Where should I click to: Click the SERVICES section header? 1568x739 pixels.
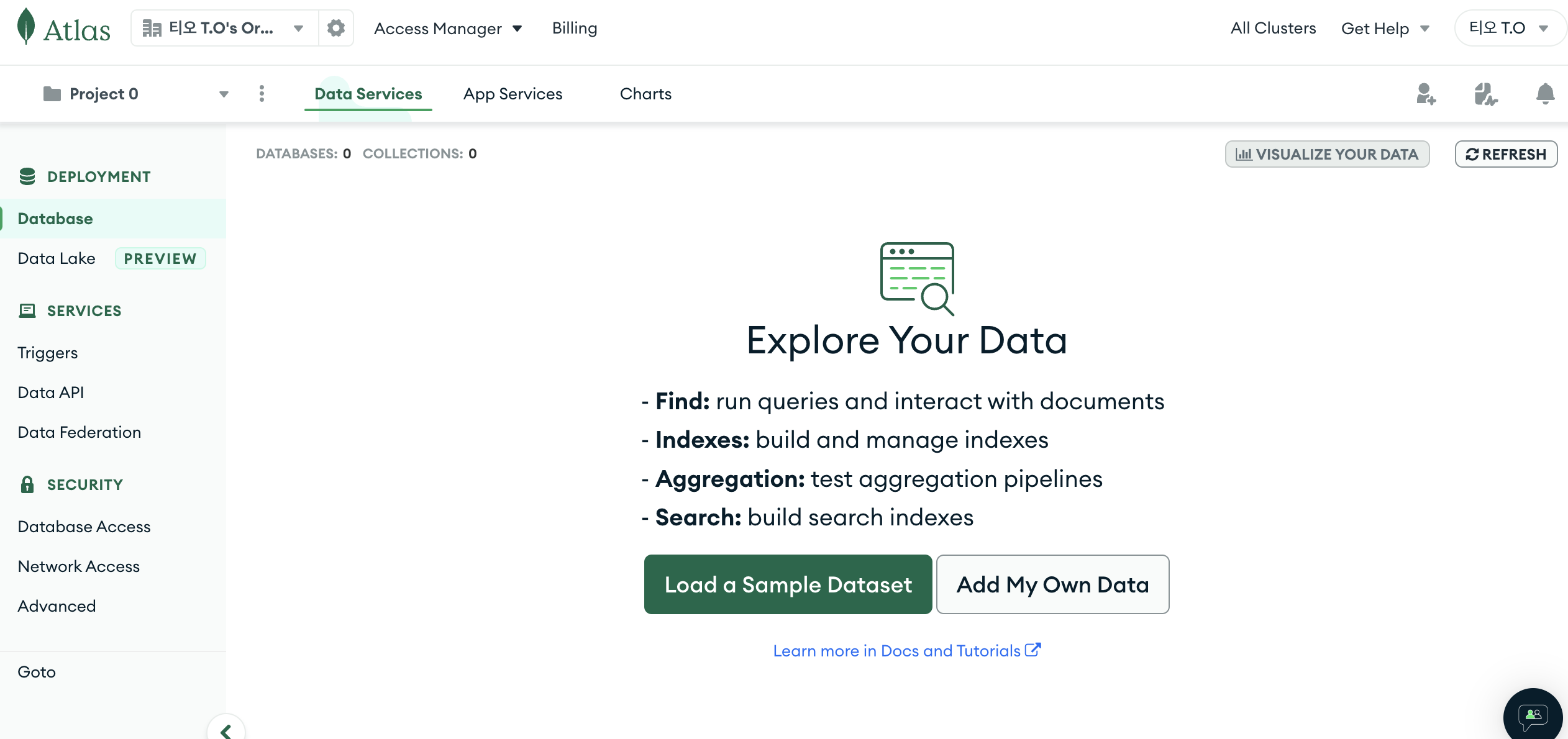84,311
